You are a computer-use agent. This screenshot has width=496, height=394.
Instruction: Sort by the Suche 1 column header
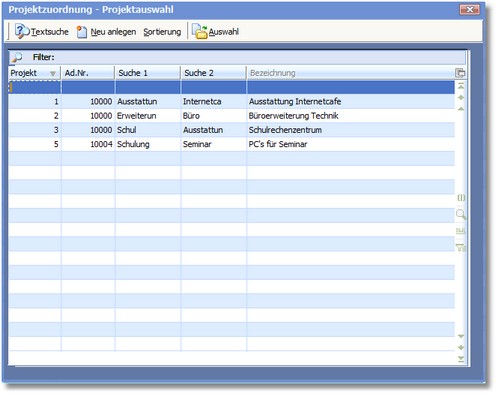pos(148,73)
